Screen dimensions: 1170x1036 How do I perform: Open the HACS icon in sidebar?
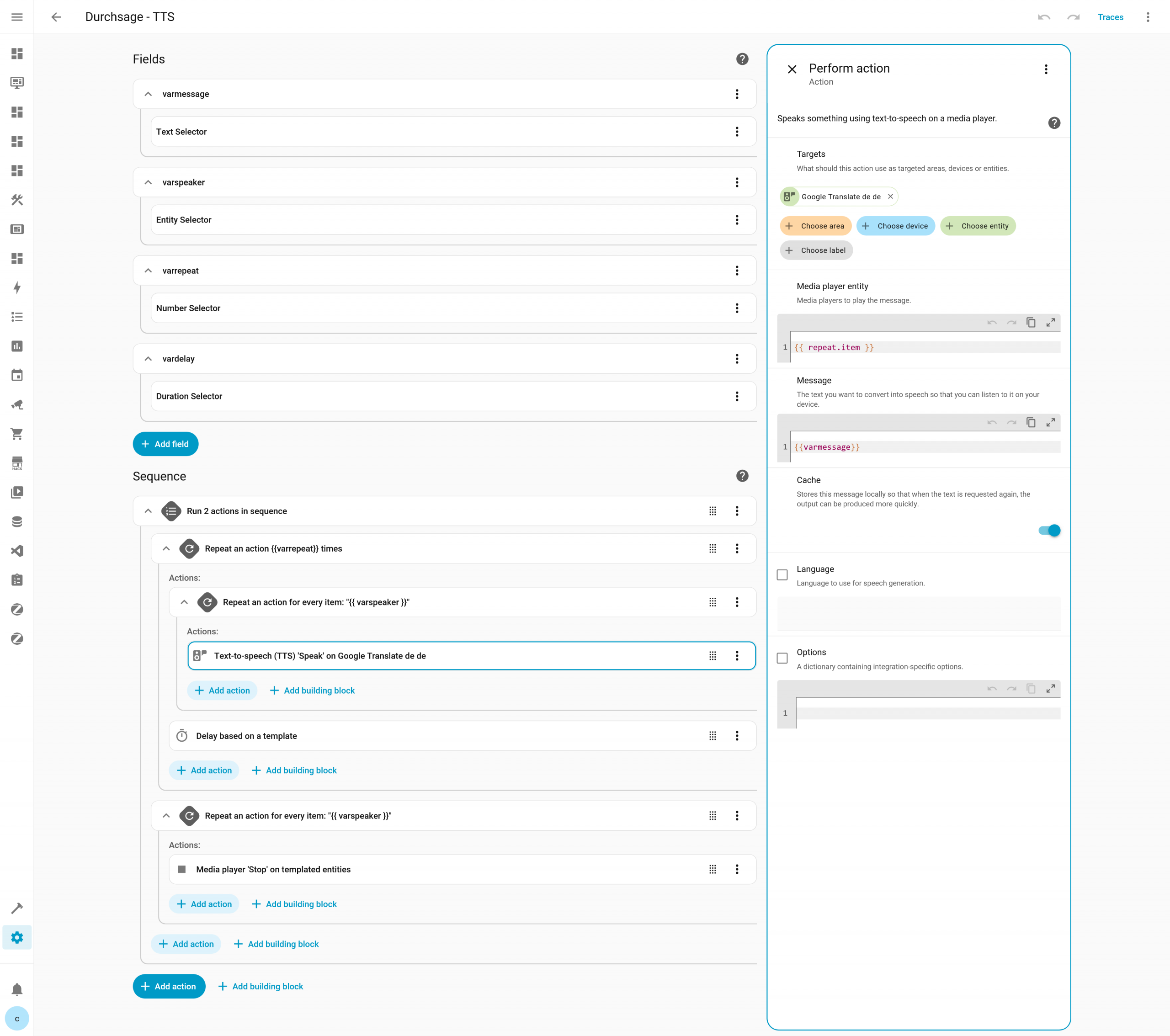tap(16, 463)
